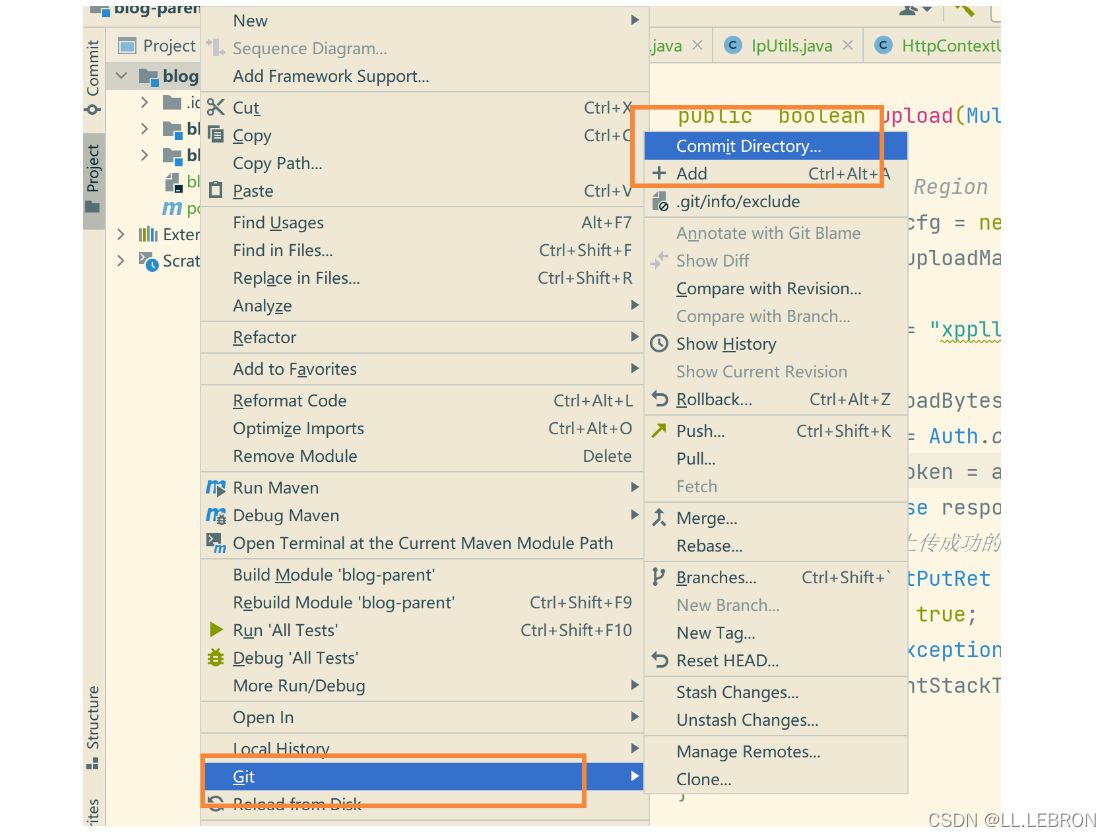The height and width of the screenshot is (837, 1111).
Task: Click the Push green arrow icon
Action: (659, 431)
